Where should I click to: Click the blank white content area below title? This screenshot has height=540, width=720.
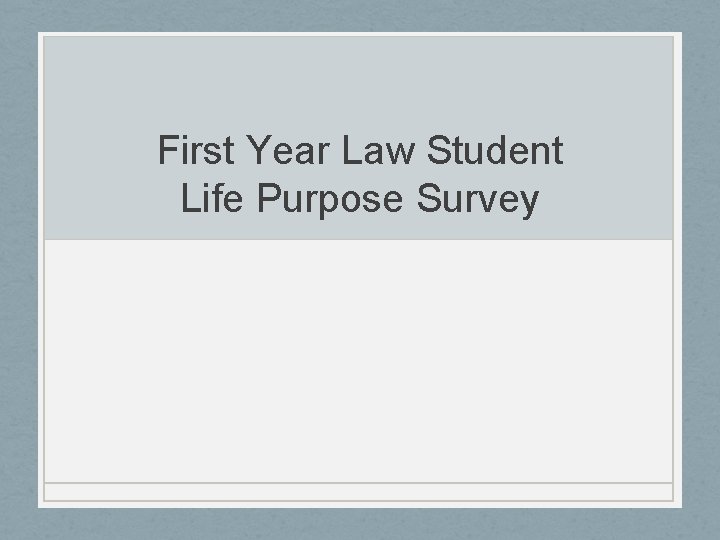(360, 360)
